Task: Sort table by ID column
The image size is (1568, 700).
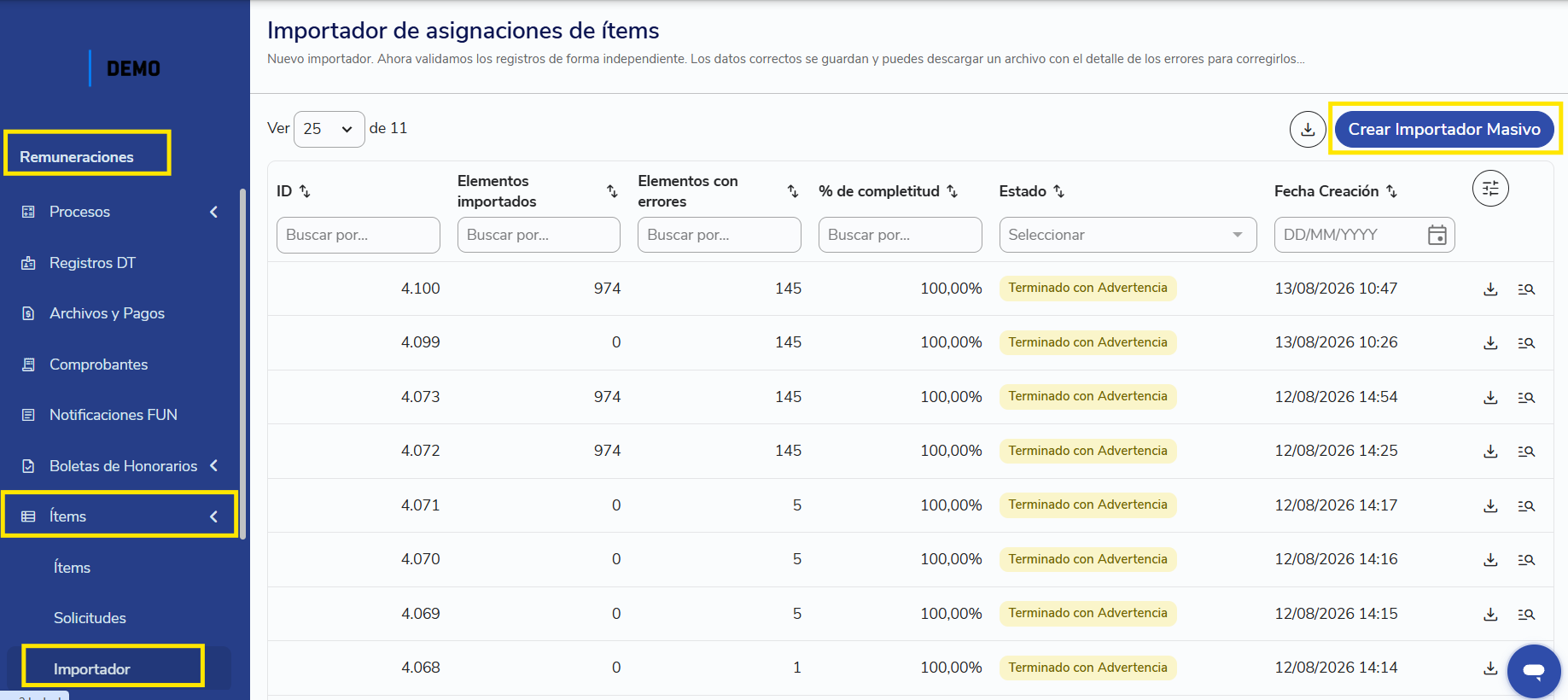Action: (x=305, y=191)
